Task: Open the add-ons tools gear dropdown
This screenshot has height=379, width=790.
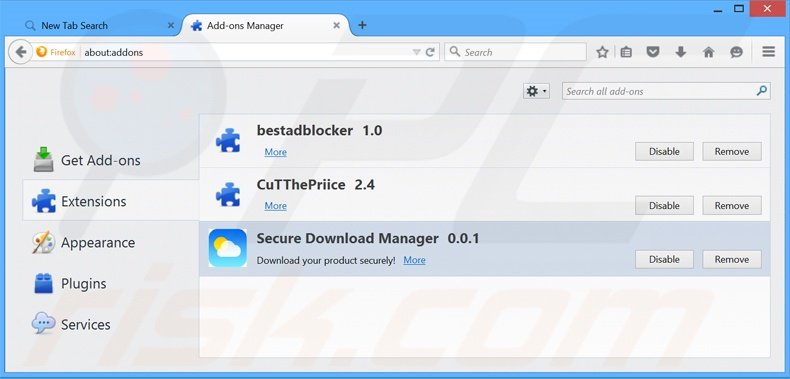Action: 536,91
